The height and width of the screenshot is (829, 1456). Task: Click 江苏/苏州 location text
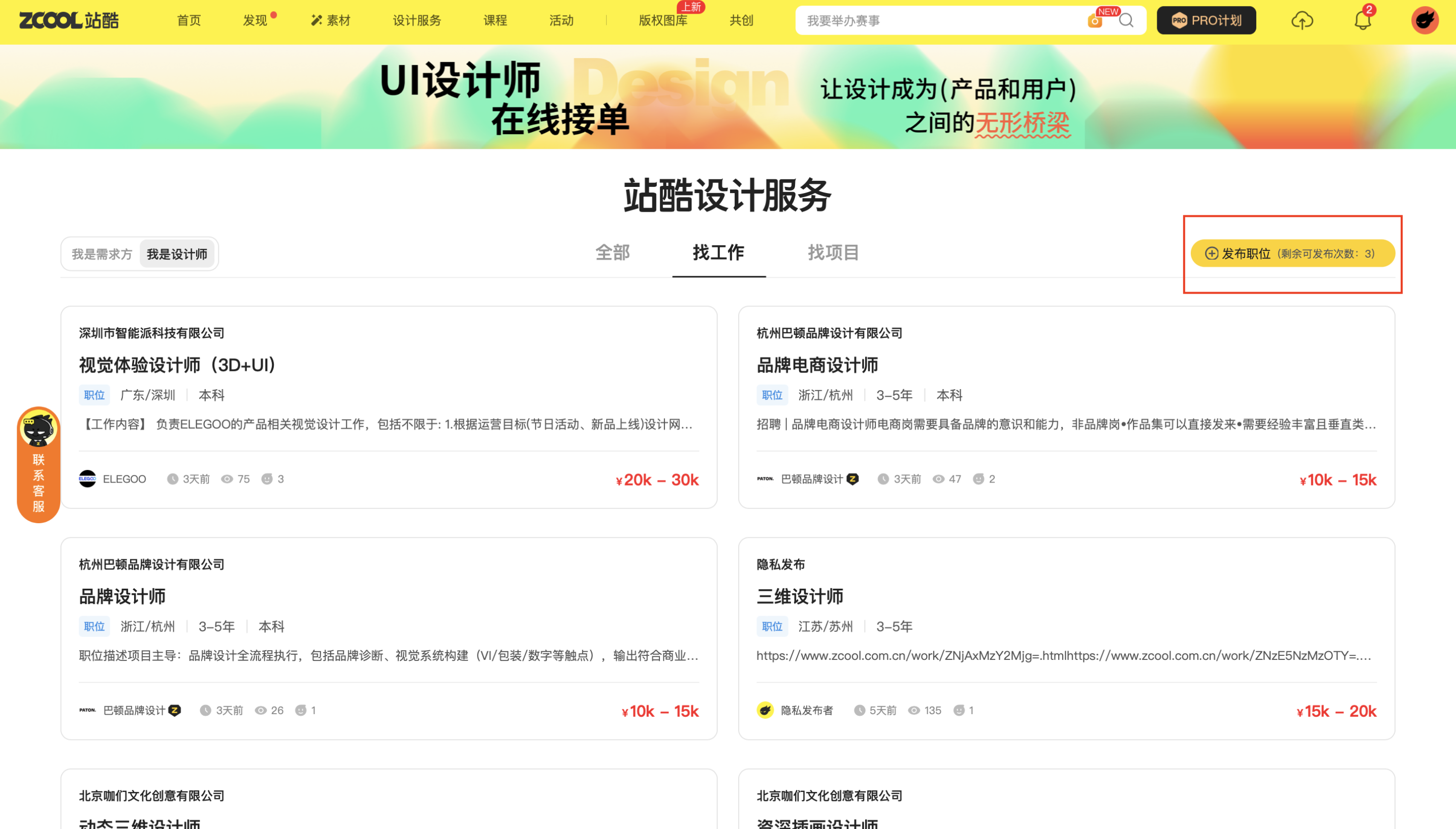(x=825, y=626)
